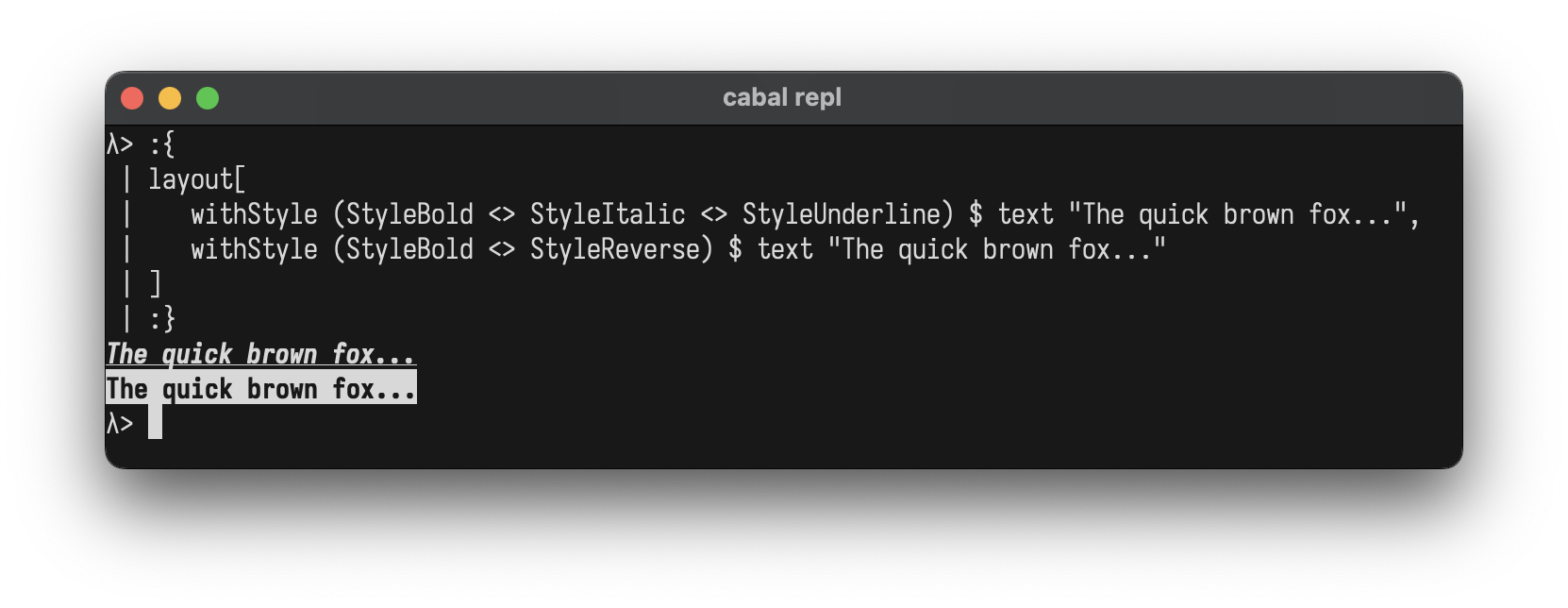This screenshot has height=608, width=1568.
Task: Click the underlined italic output line
Action: click(x=260, y=354)
